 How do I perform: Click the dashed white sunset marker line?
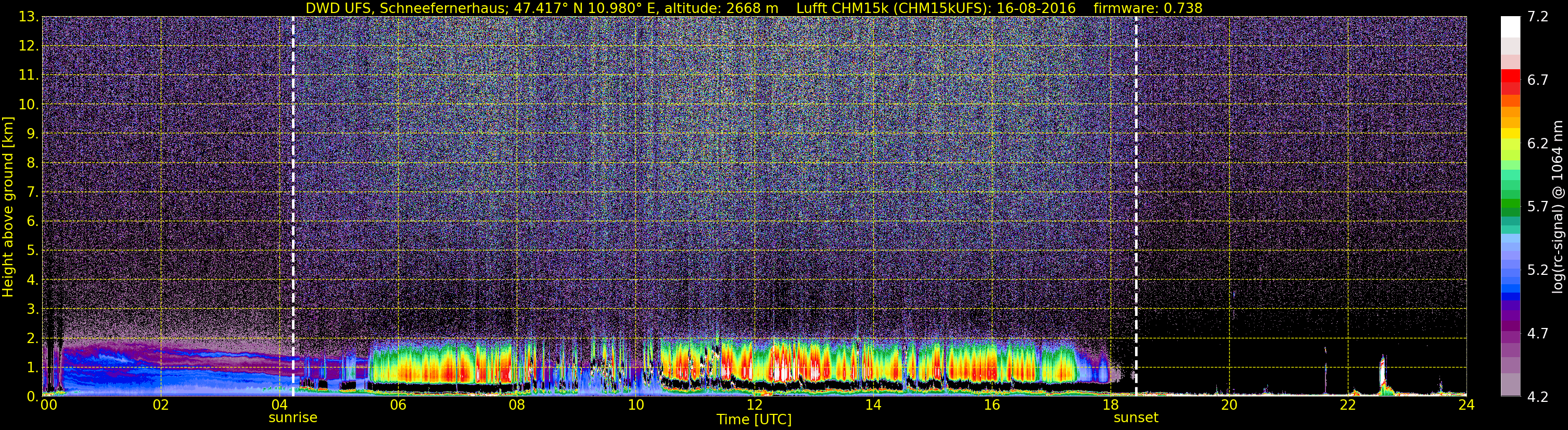tap(1136, 207)
